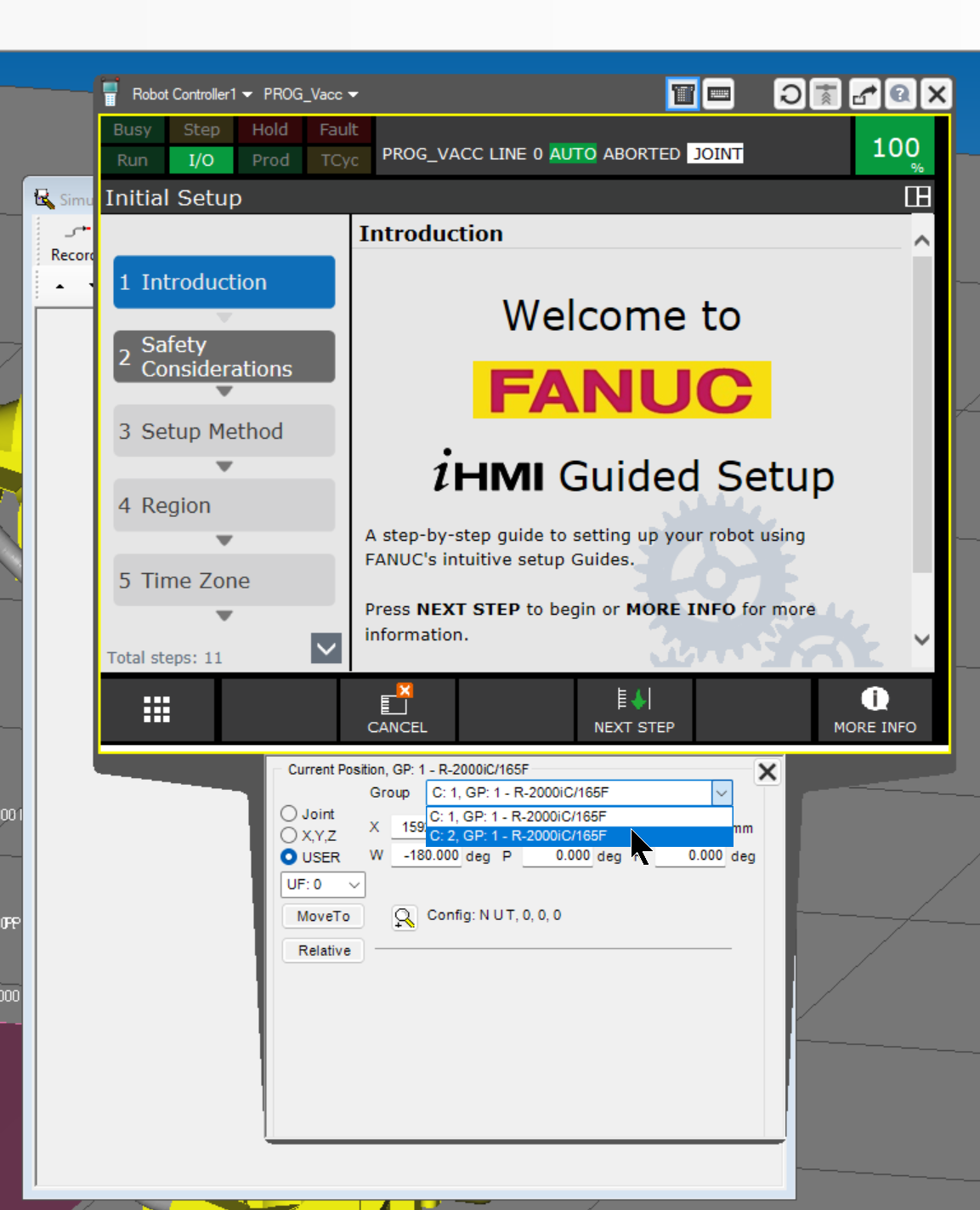
Task: Click the config magnifier icon
Action: pyautogui.click(x=405, y=917)
